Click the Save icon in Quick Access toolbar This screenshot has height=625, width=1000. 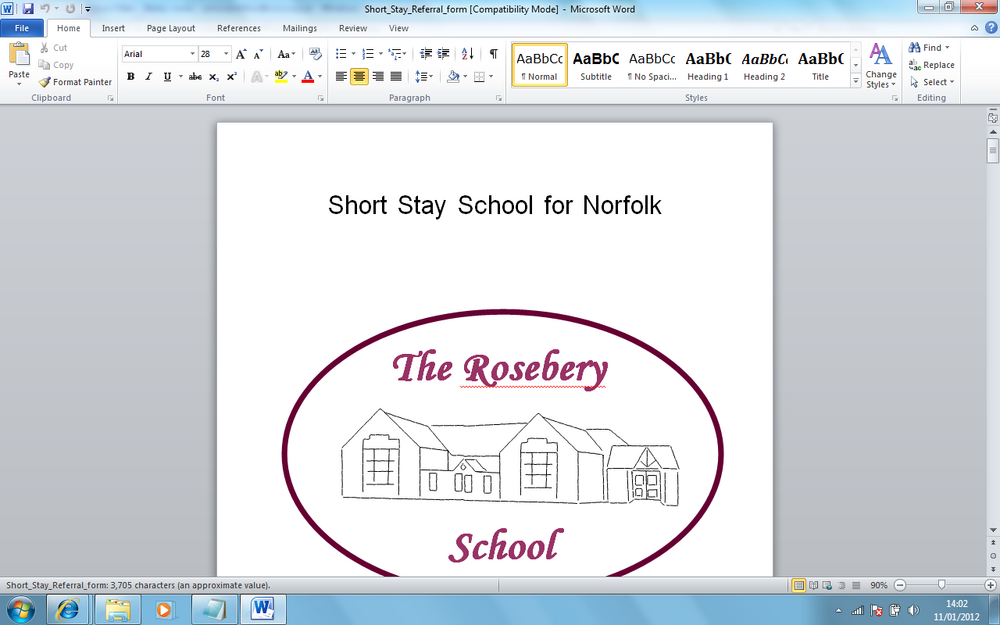click(x=27, y=9)
